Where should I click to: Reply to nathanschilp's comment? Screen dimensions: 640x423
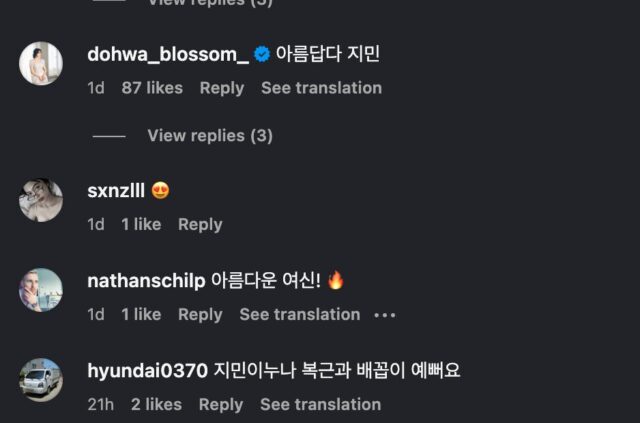[200, 314]
